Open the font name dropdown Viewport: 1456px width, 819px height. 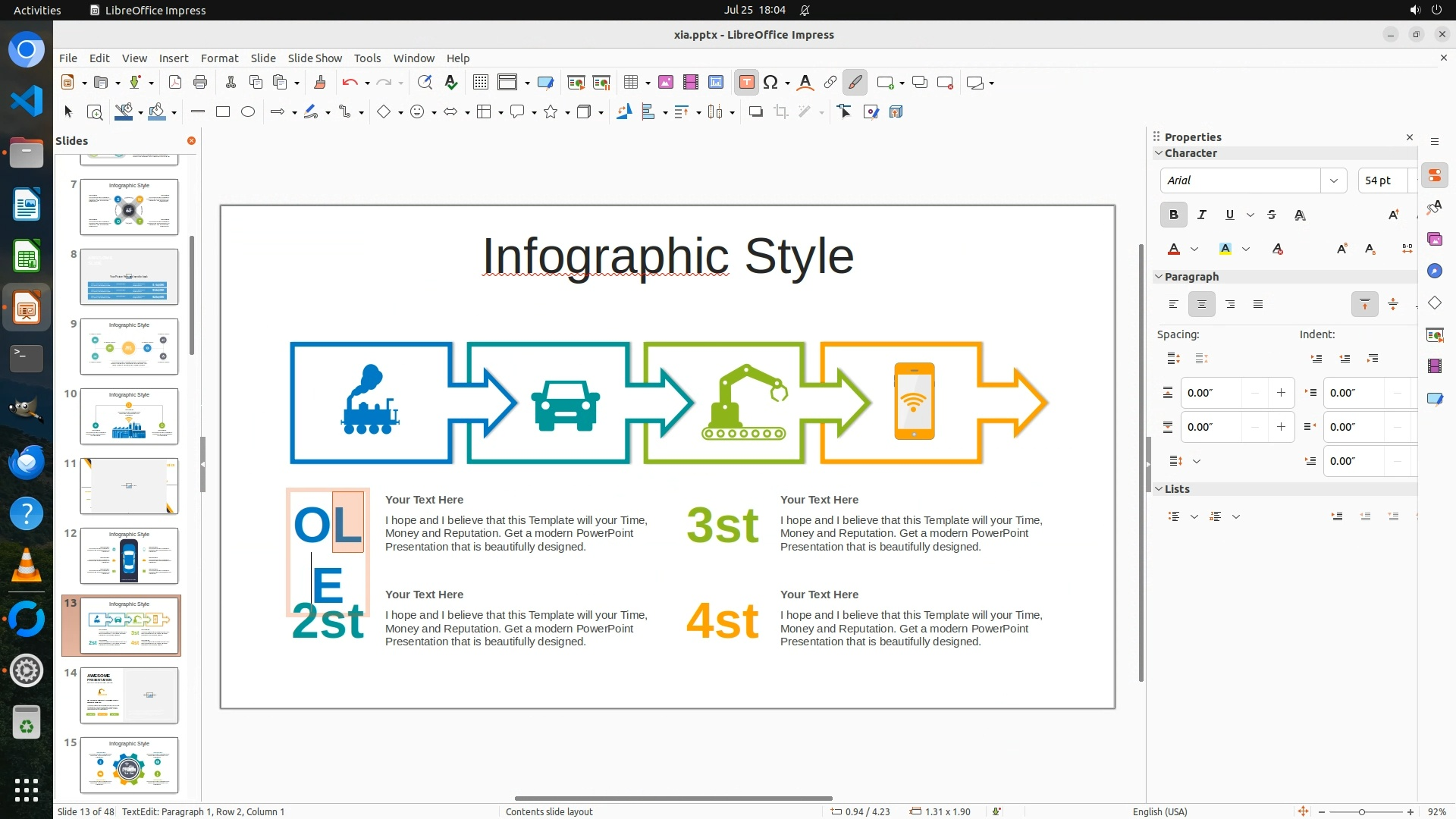1333,180
